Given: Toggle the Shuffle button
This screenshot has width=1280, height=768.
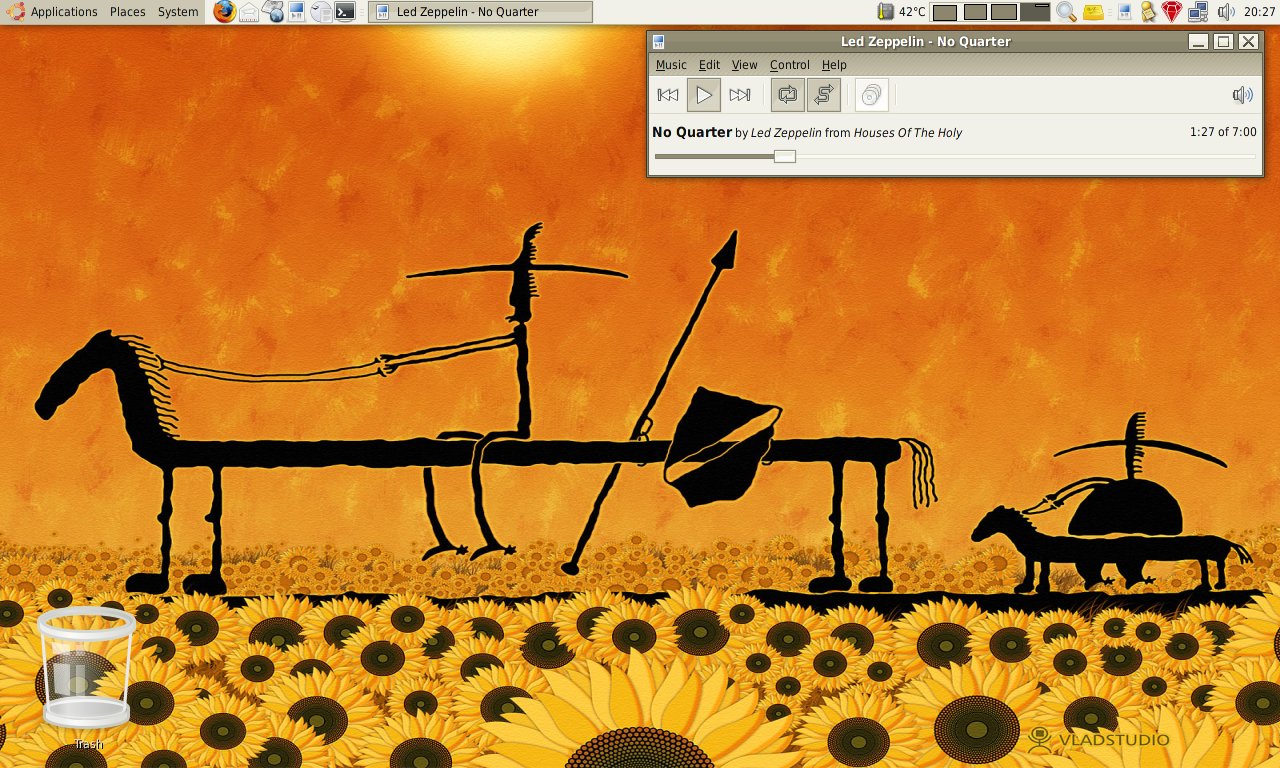Looking at the screenshot, I should (824, 95).
